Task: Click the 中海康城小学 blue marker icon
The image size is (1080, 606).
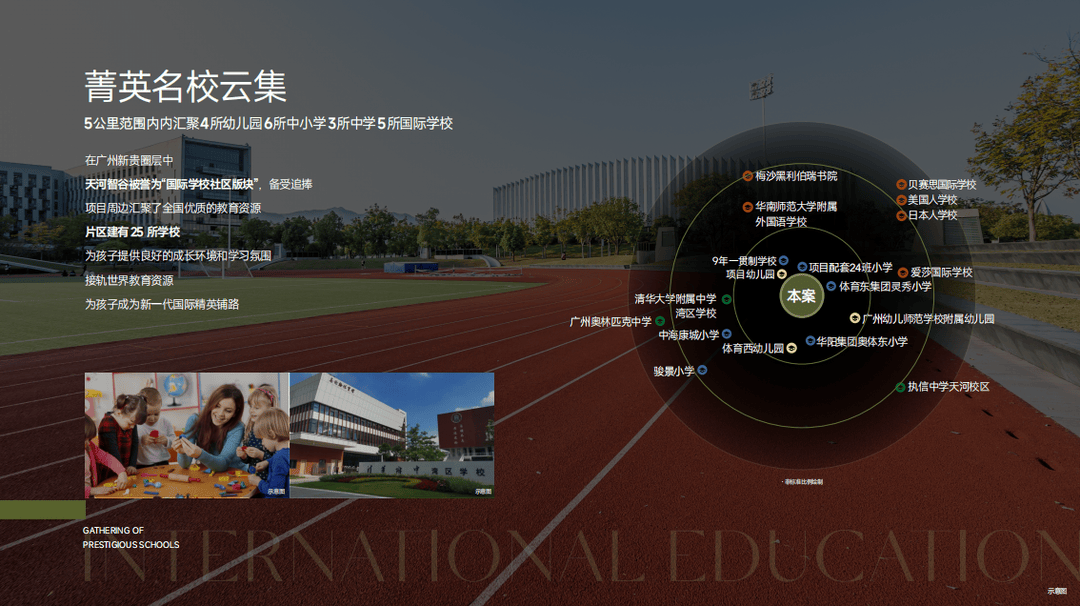Action: [726, 335]
